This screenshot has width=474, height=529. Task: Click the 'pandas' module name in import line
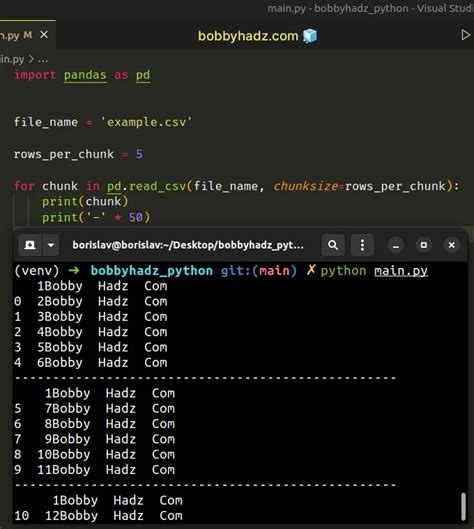pos(85,75)
